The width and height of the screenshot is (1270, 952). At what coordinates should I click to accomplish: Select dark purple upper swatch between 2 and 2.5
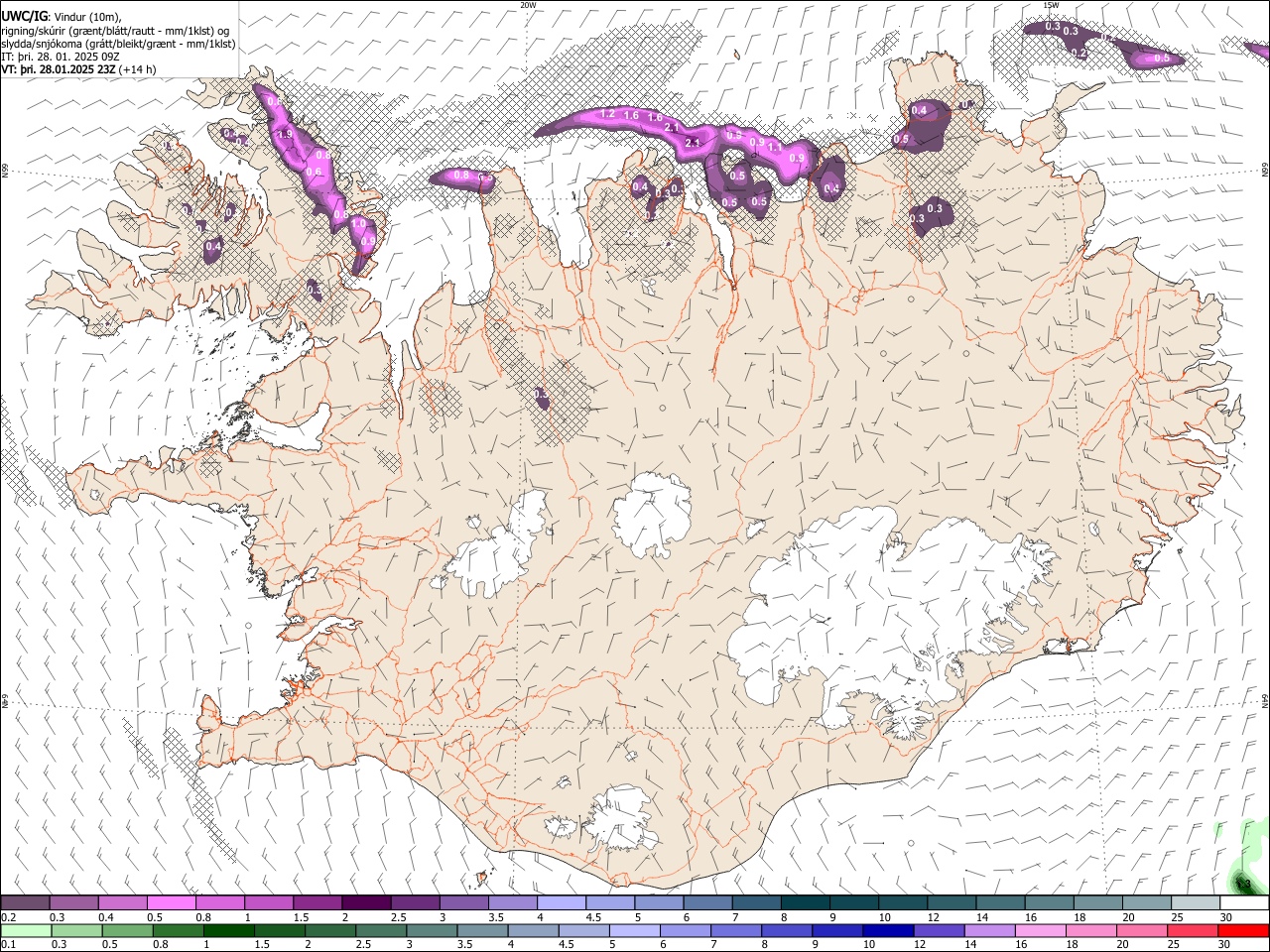pos(366,903)
